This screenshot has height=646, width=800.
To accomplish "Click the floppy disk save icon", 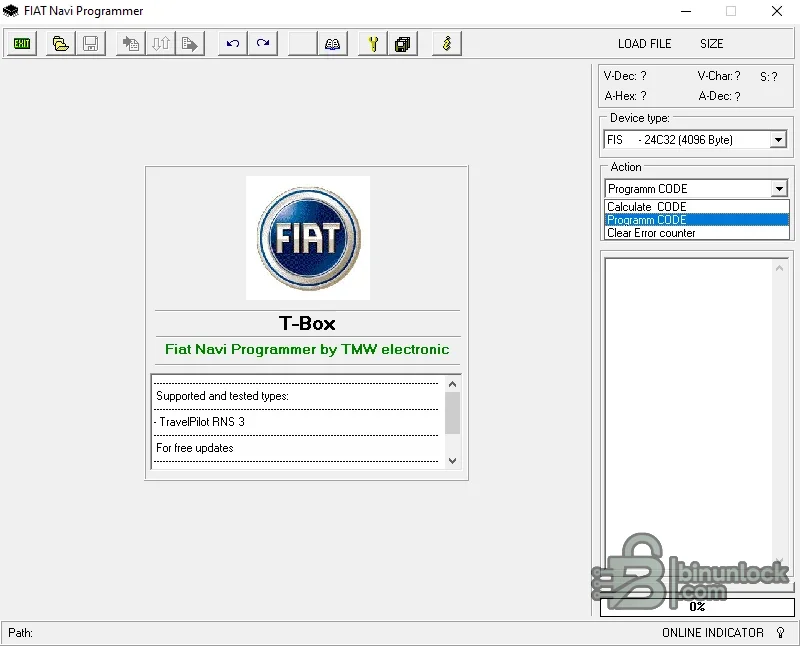I will [x=90, y=43].
